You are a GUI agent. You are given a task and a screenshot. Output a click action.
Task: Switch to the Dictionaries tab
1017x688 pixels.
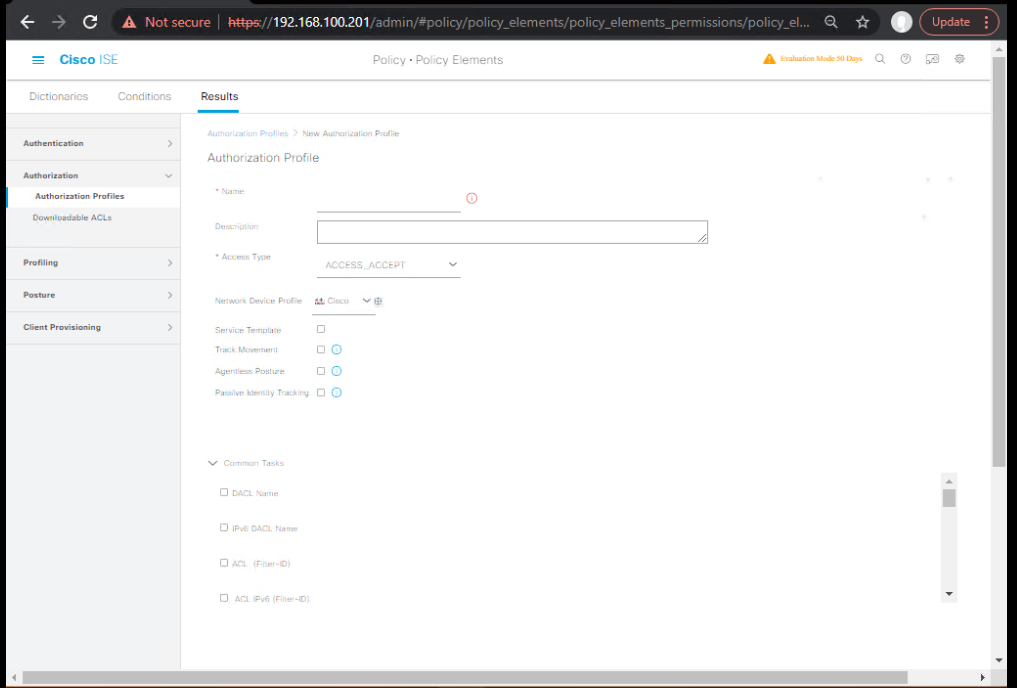58,96
